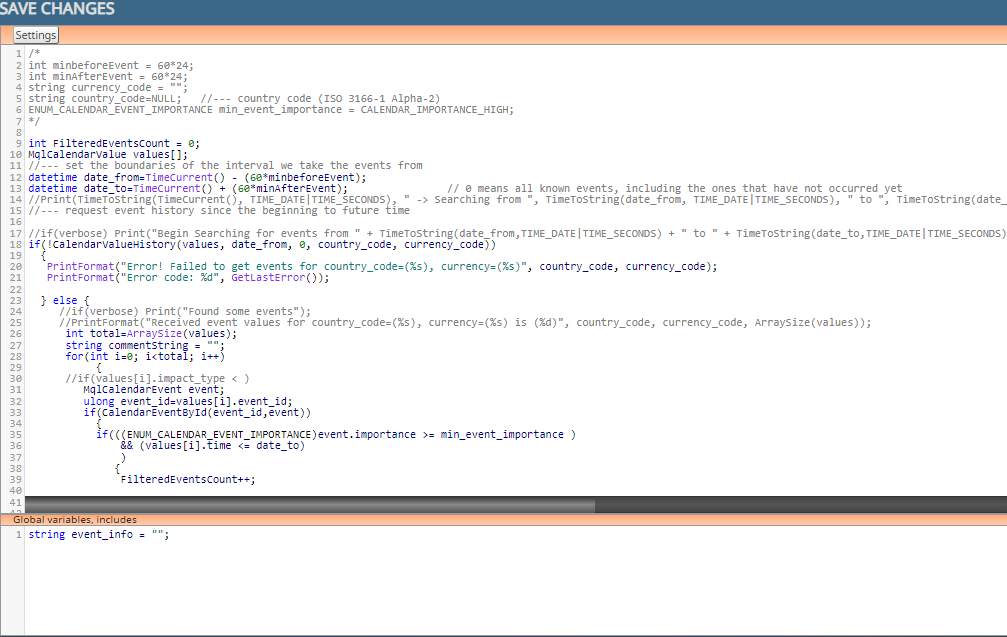Viewport: 1007px width, 637px height.
Task: Click 'request event history since the beginning' comment
Action: [219, 211]
